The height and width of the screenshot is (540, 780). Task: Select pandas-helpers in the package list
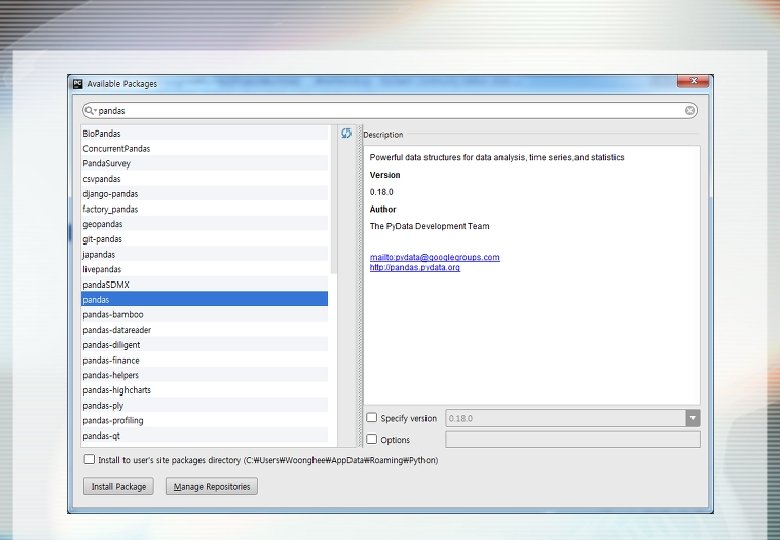pyautogui.click(x=204, y=375)
